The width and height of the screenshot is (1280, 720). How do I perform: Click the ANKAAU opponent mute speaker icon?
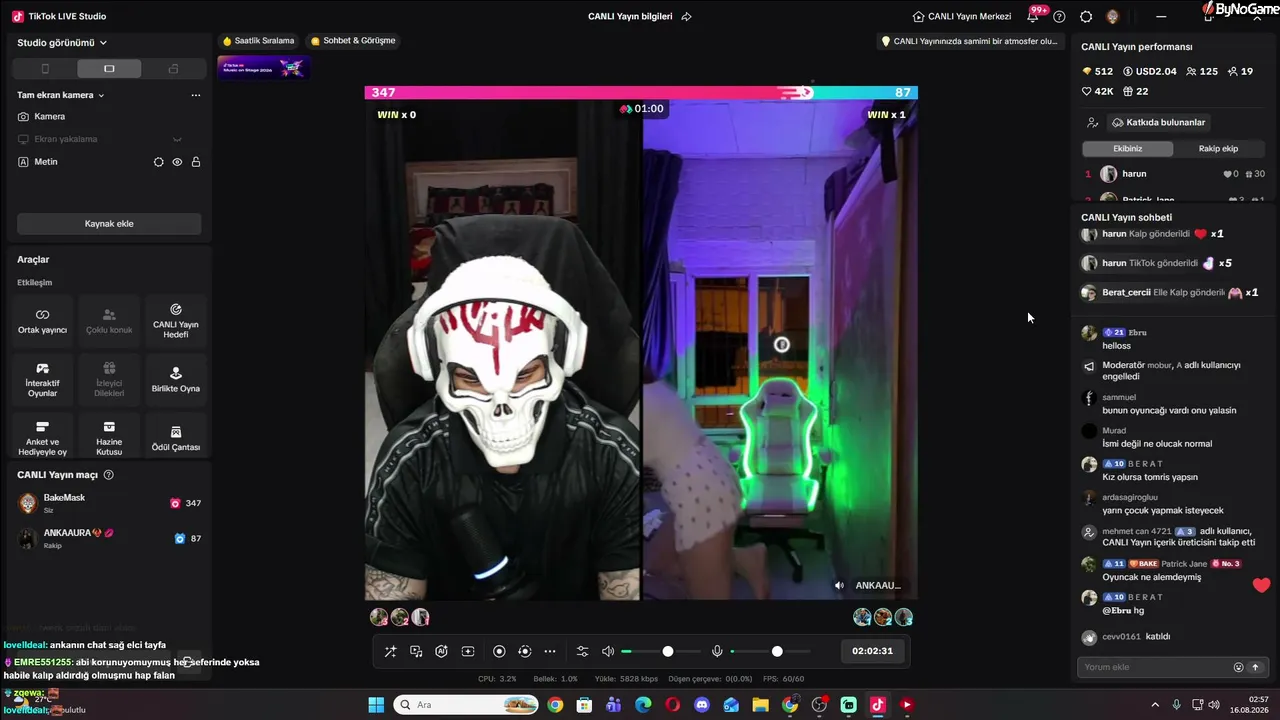click(x=839, y=585)
